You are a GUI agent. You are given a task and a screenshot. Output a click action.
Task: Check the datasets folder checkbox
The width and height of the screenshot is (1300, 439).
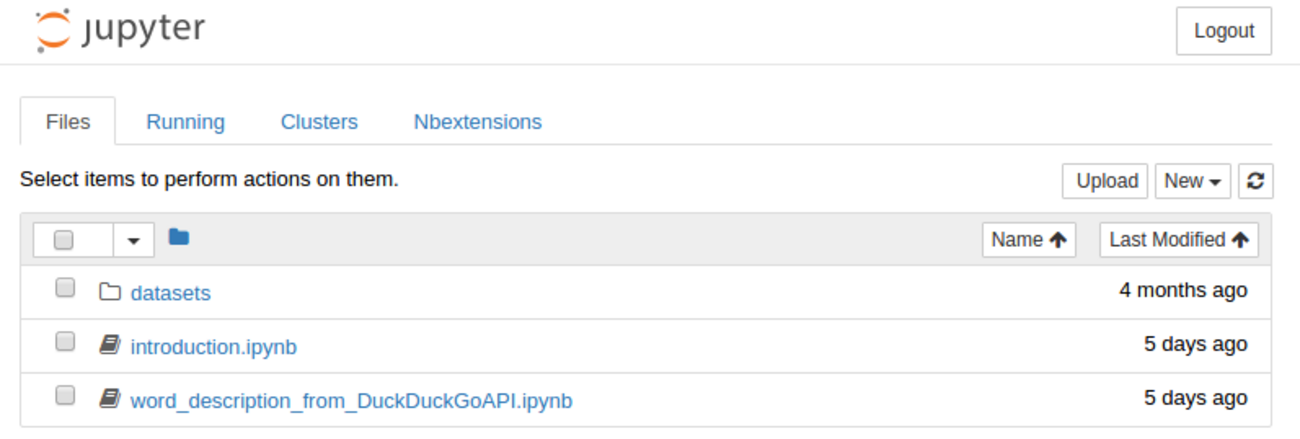[65, 289]
